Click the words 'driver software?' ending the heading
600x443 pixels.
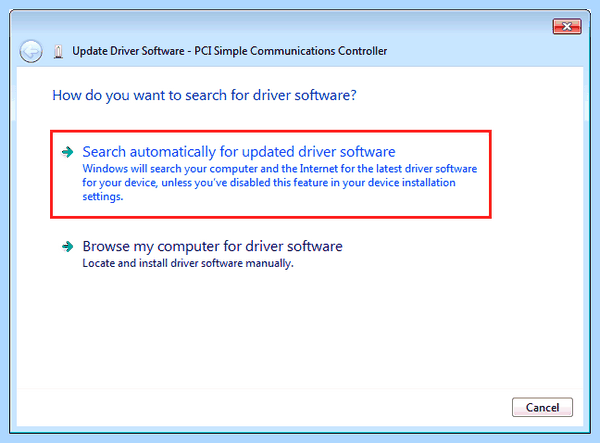click(305, 95)
